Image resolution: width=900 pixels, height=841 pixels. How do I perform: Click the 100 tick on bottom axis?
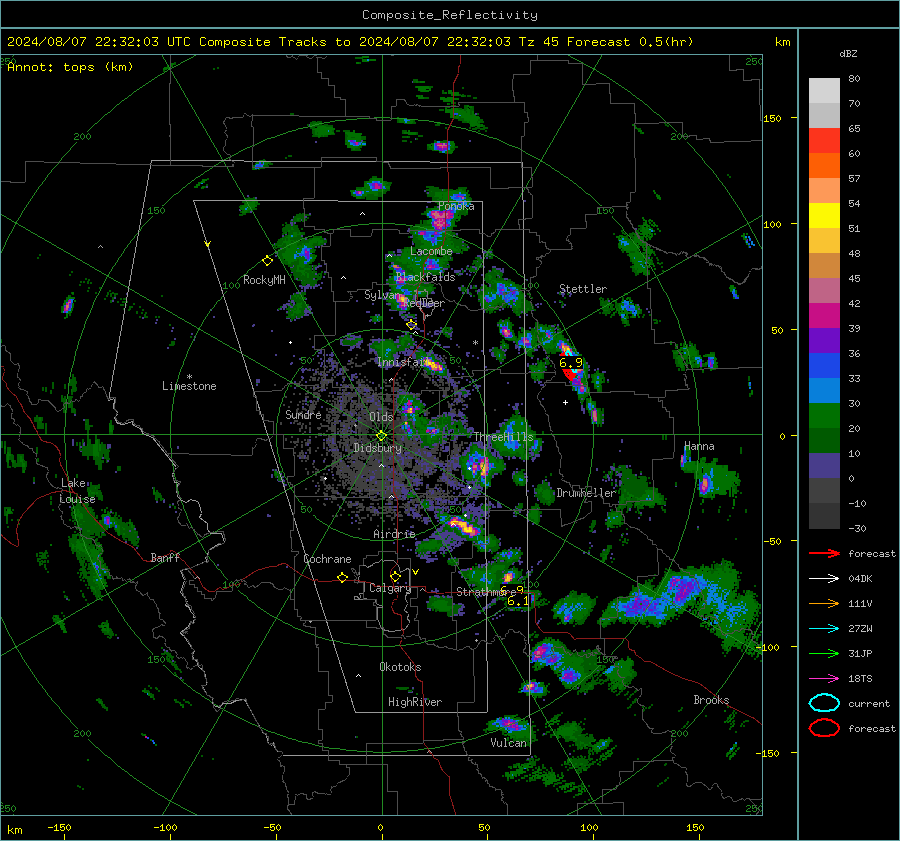coord(589,828)
